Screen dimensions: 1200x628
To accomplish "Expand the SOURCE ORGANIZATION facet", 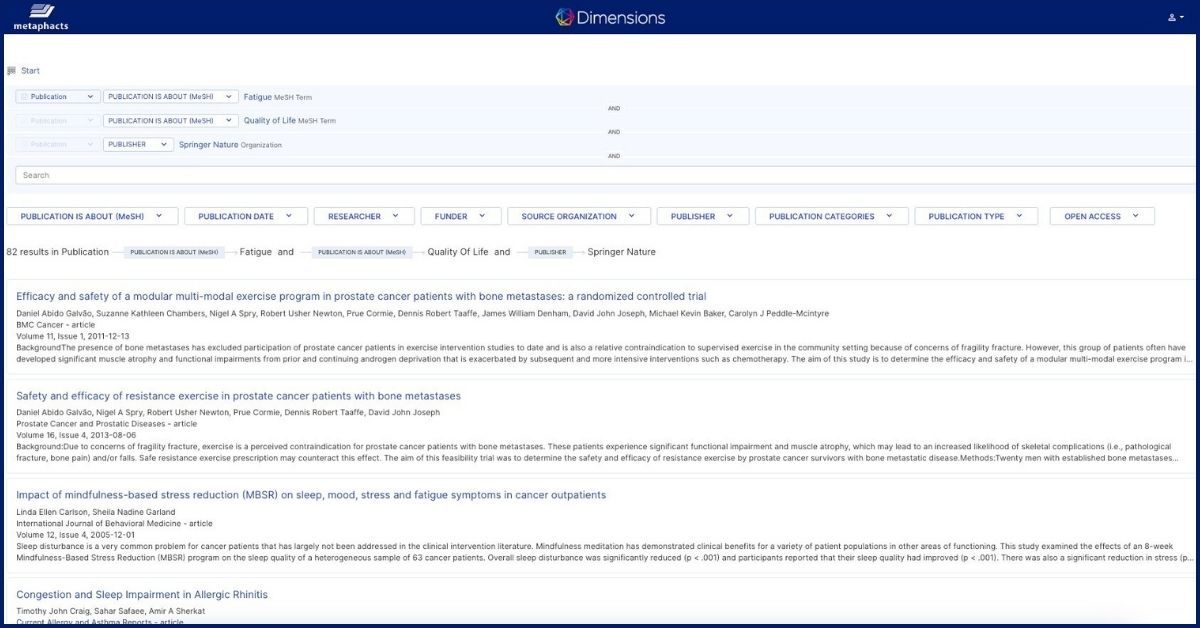I will pyautogui.click(x=579, y=216).
